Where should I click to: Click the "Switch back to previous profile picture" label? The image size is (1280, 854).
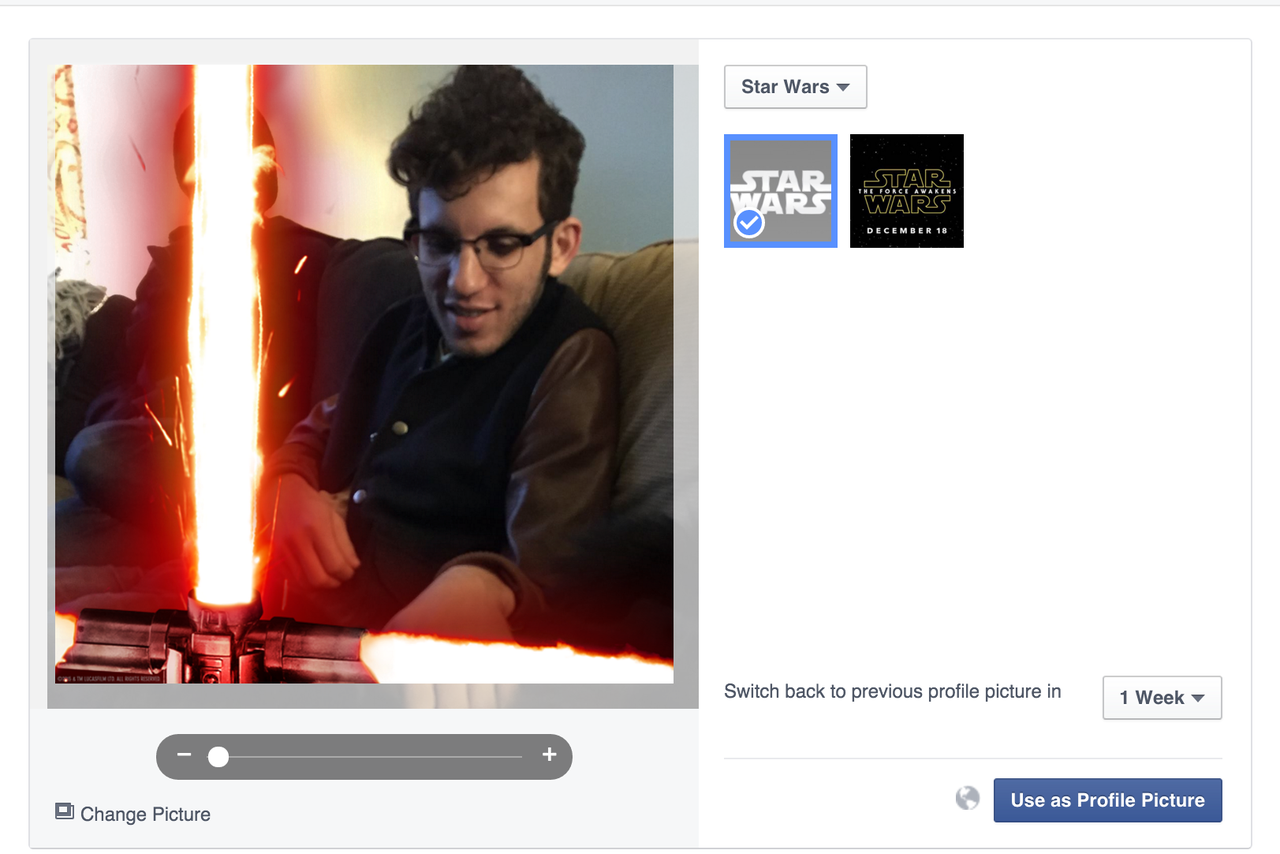(892, 692)
